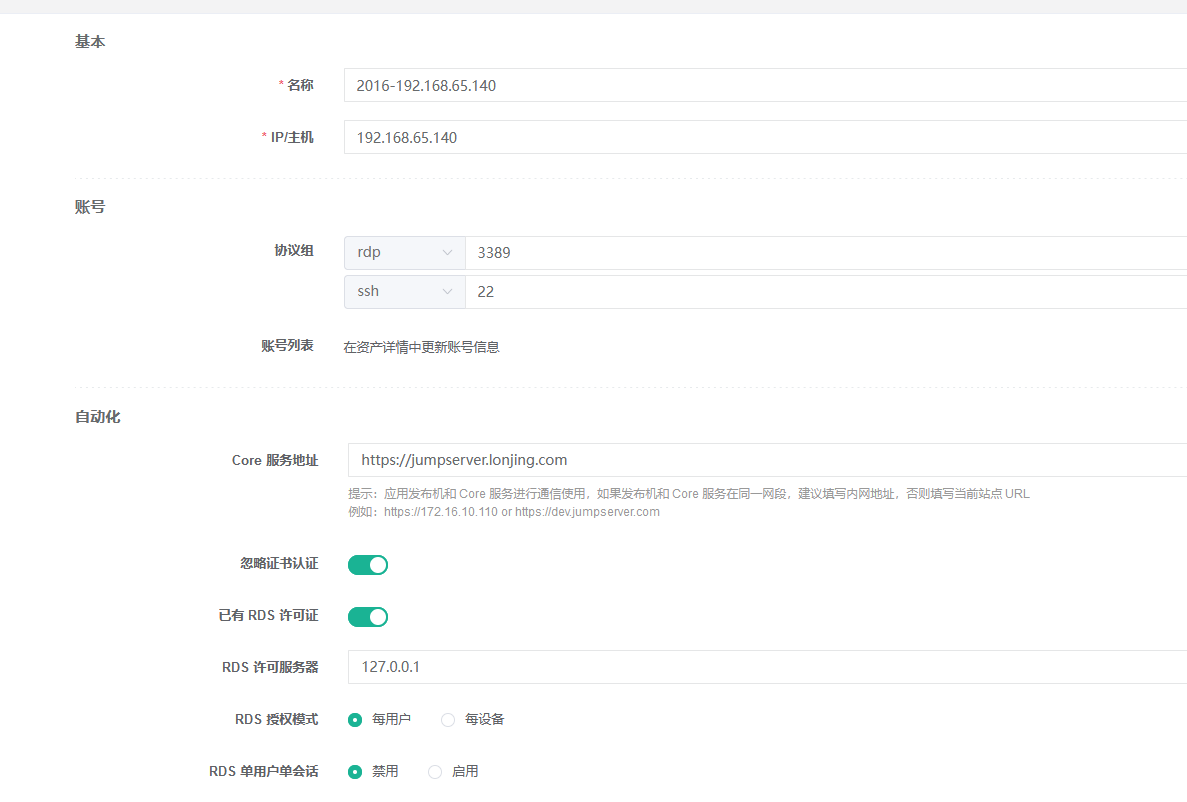The image size is (1187, 802).
Task: Select the 每设备 RDS authorization mode
Action: [447, 719]
